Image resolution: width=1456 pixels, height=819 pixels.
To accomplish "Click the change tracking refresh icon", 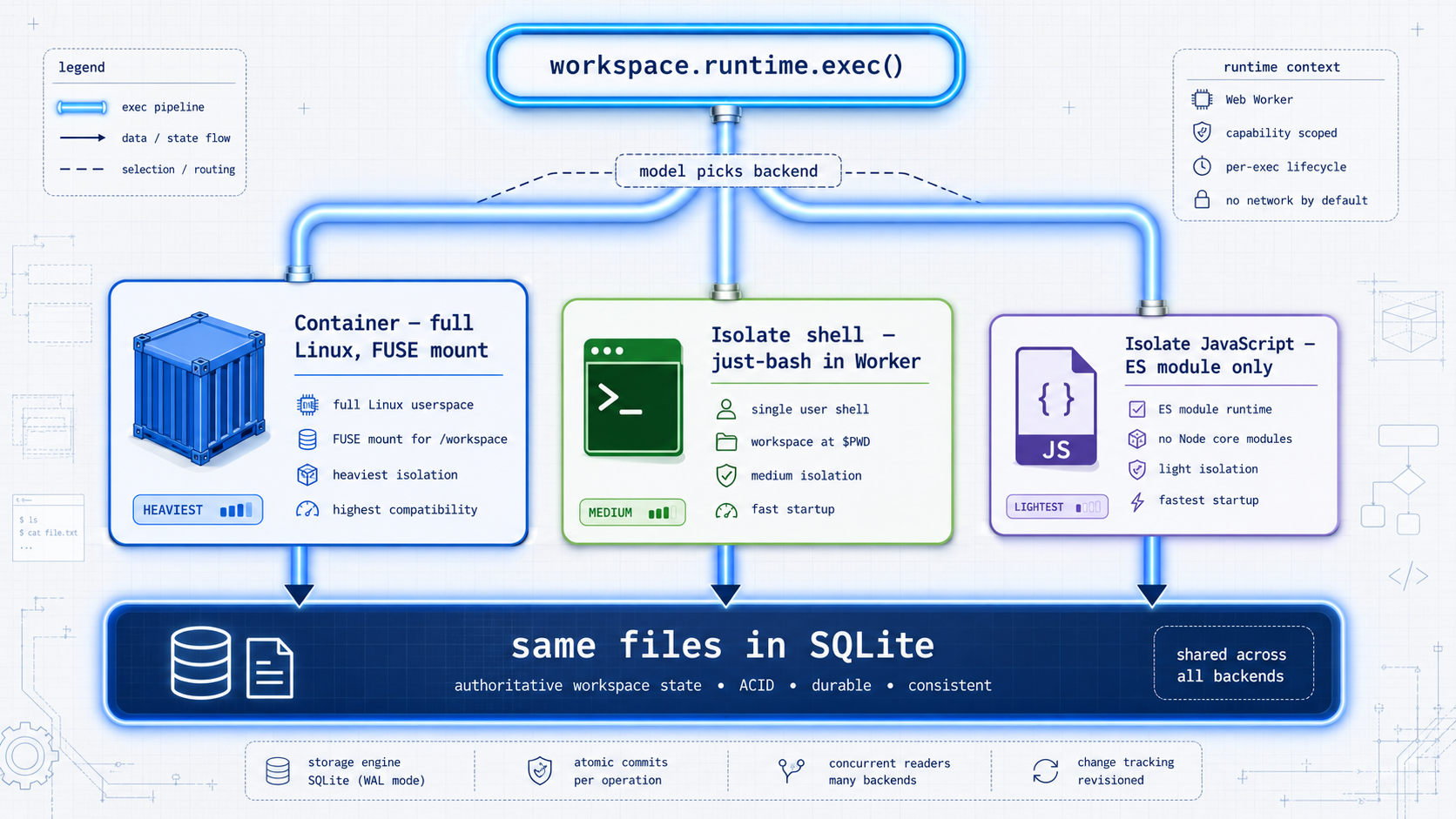I will coord(1045,770).
